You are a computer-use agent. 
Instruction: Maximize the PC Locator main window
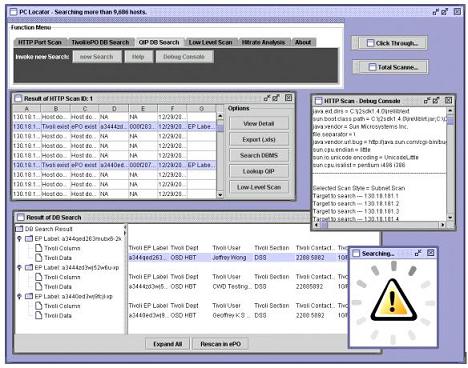coord(445,12)
